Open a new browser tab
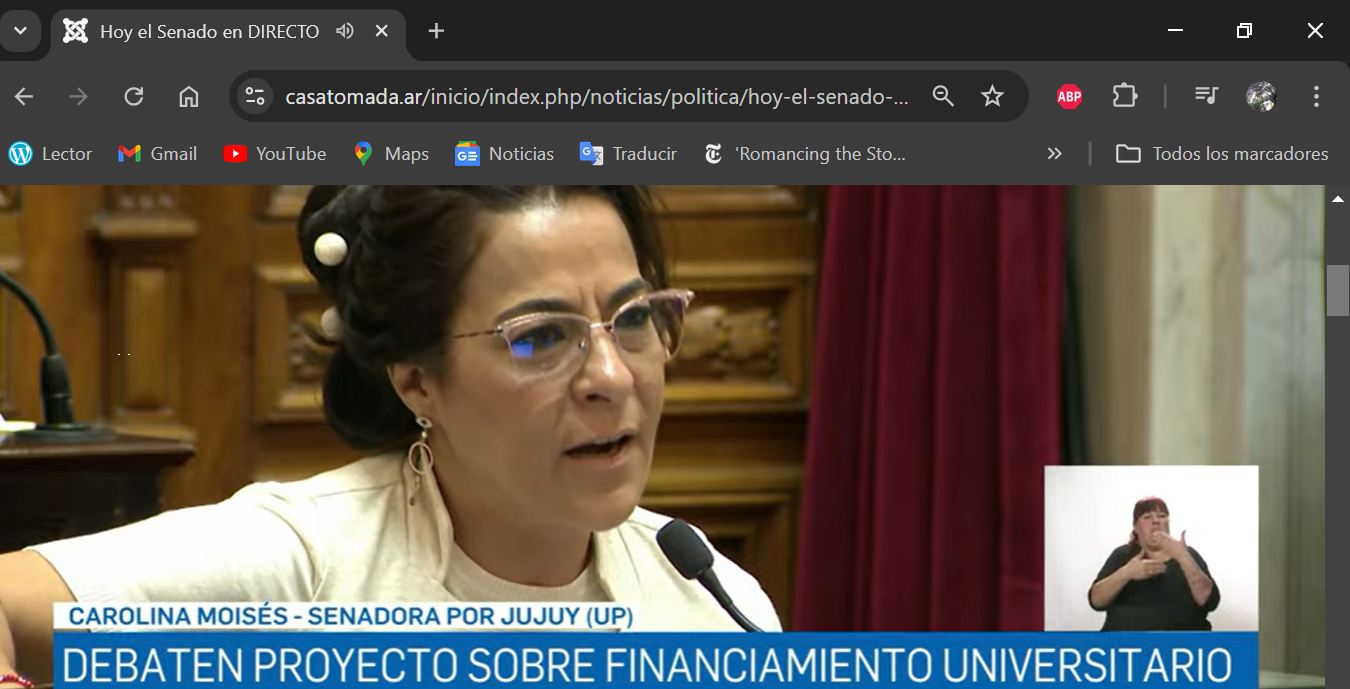 click(x=436, y=31)
